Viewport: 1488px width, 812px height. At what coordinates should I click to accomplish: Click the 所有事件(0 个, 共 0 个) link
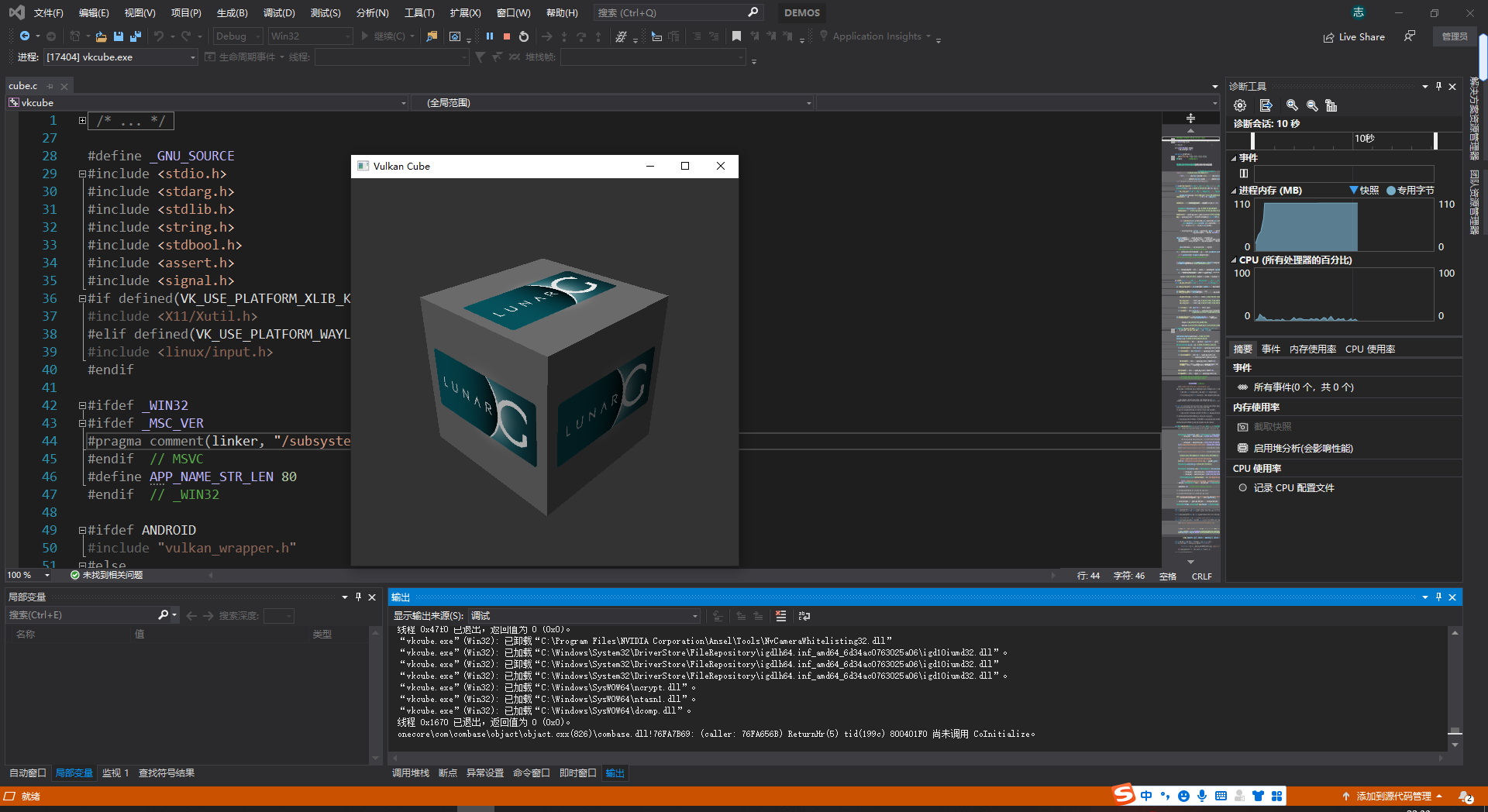[1304, 387]
